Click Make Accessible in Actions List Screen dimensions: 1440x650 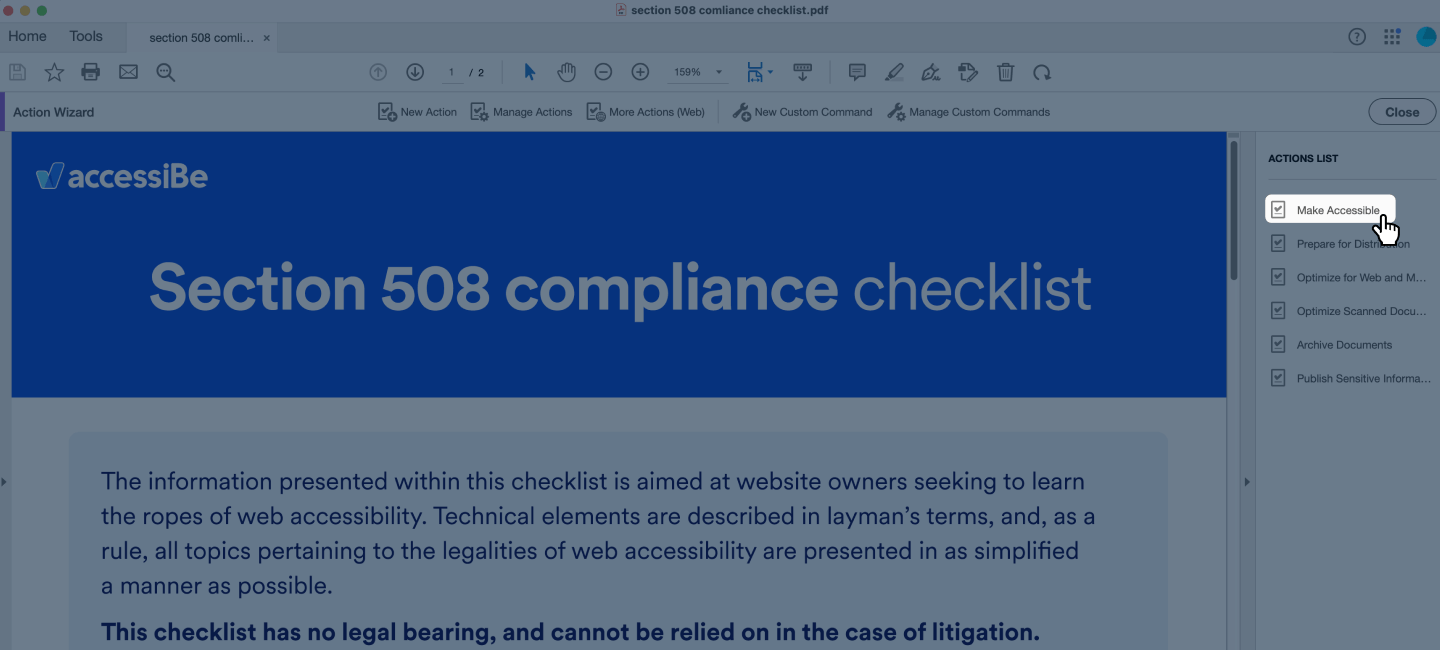click(1337, 210)
